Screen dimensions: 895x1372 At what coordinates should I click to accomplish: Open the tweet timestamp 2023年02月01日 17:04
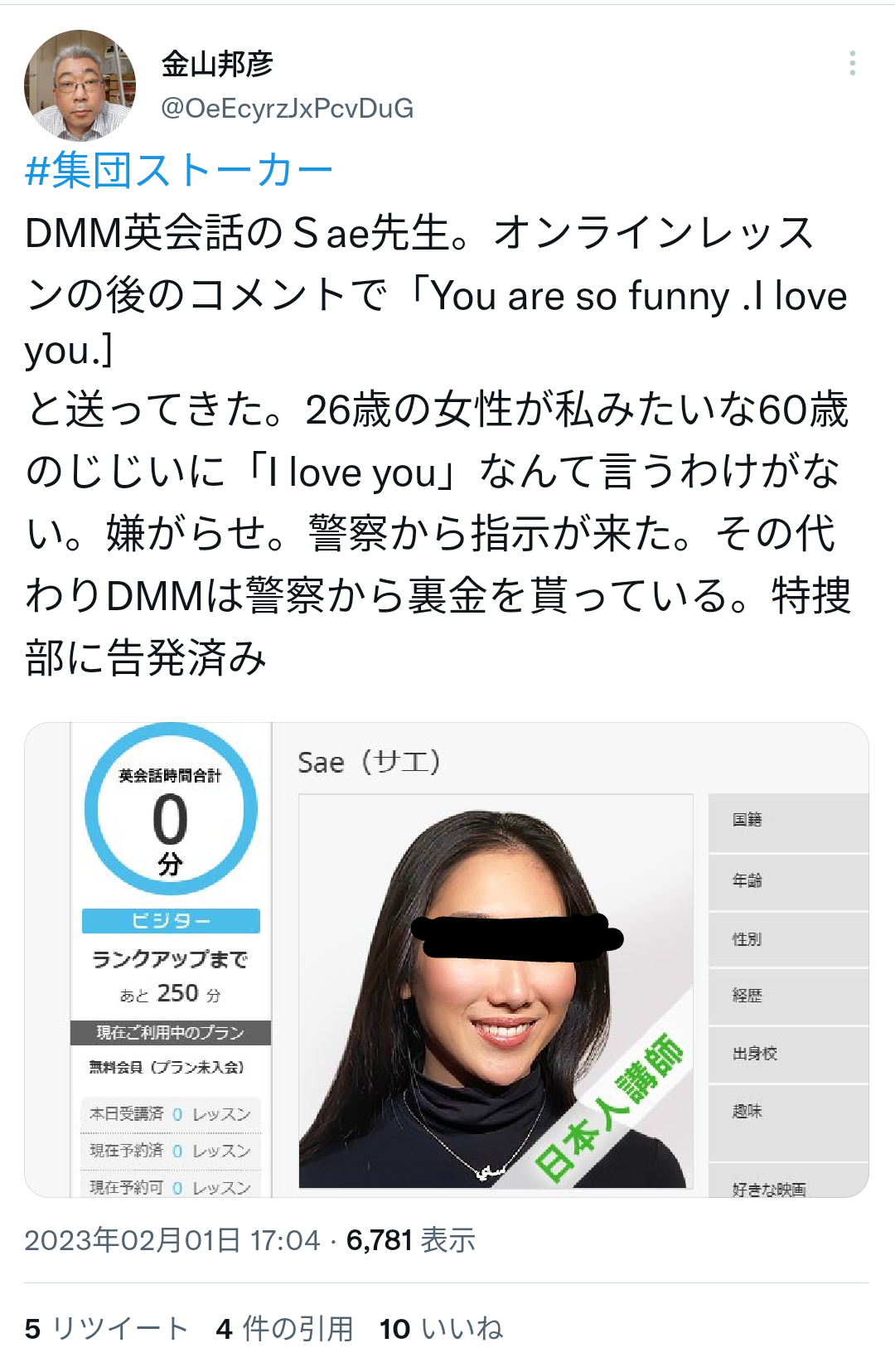[x=172, y=1240]
